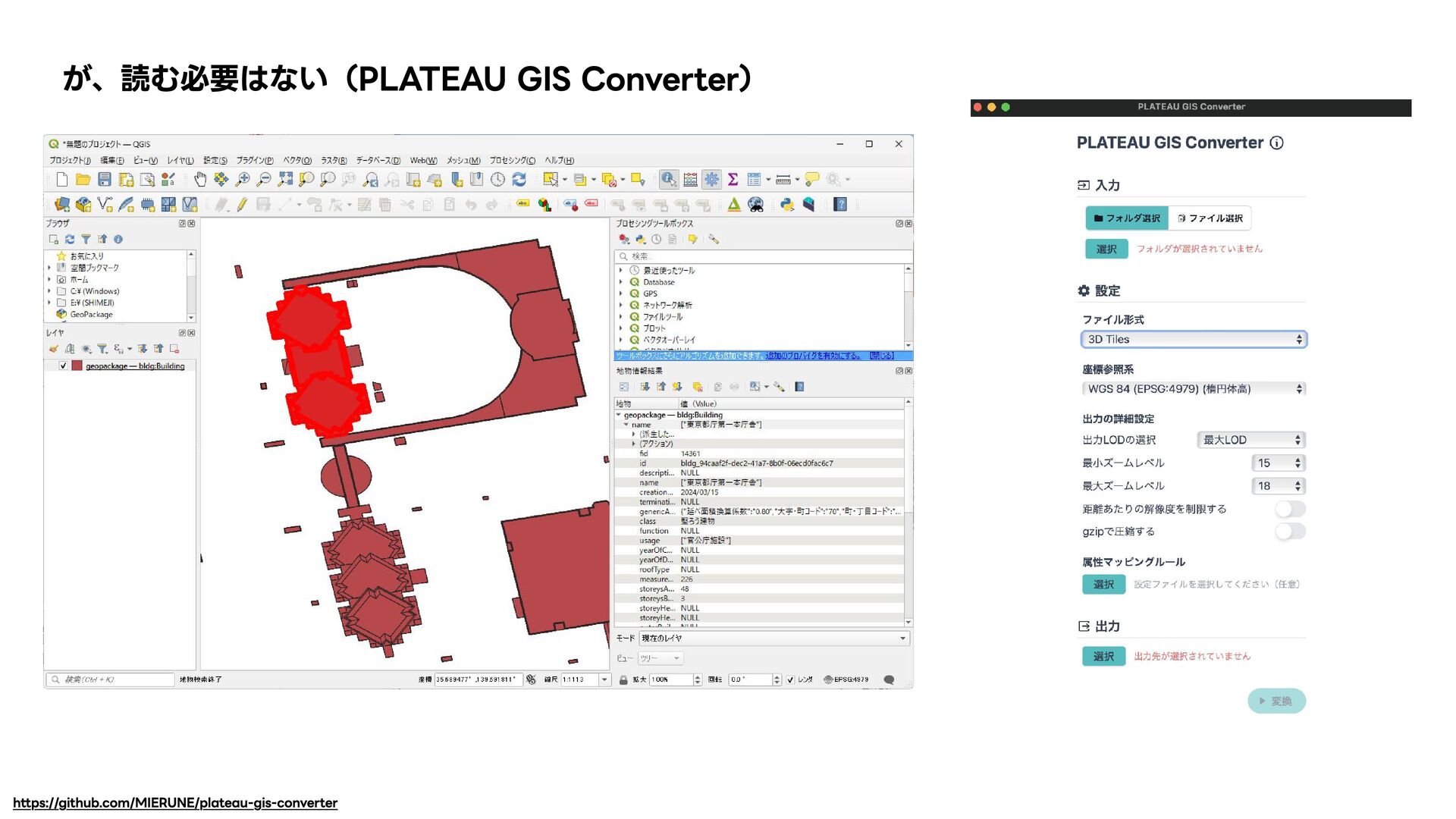The image size is (1456, 819).
Task: Click the Refresh map icon
Action: tap(519, 180)
